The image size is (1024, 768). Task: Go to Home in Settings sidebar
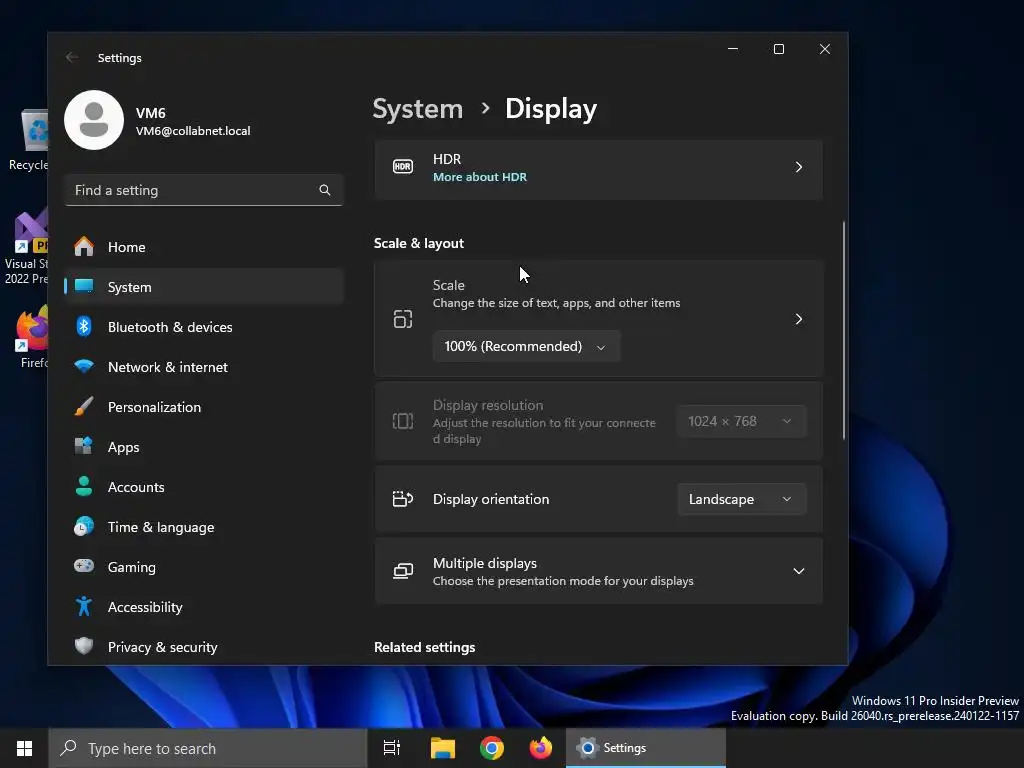204,247
